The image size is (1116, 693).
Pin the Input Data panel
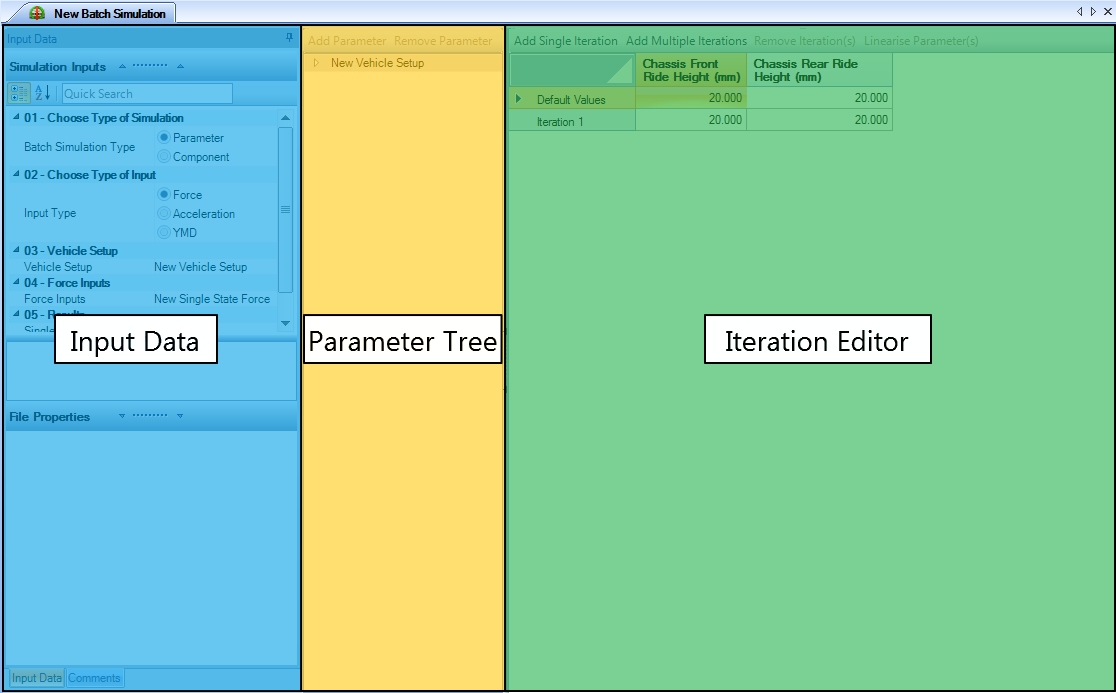coord(289,38)
